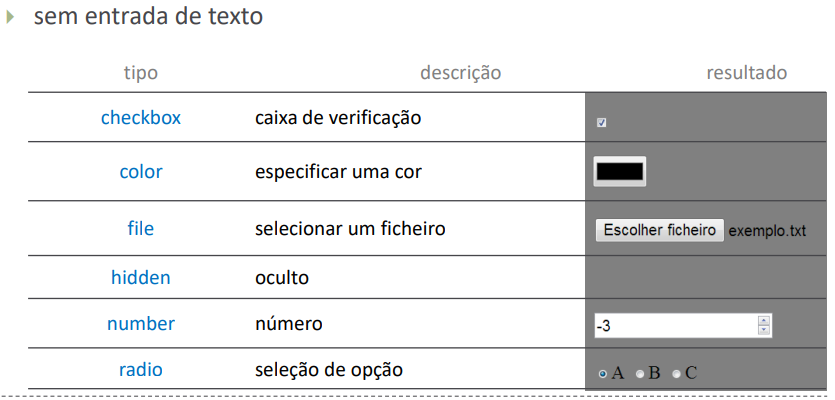The width and height of the screenshot is (835, 400).
Task: Select radio option B
Action: (x=640, y=374)
